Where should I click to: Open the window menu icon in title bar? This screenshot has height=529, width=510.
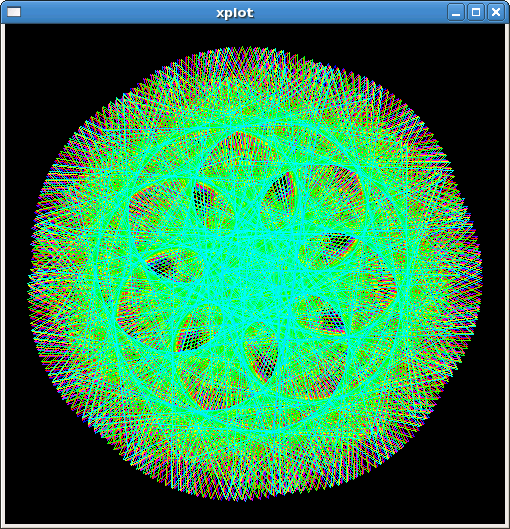[14, 12]
